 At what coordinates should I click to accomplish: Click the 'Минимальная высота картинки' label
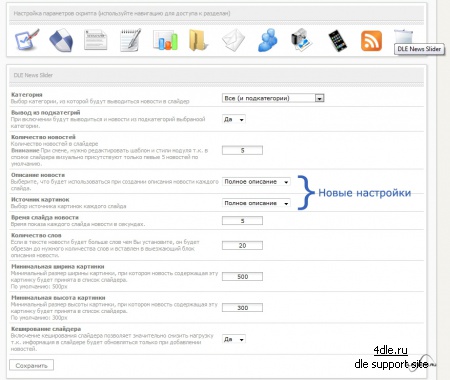click(x=58, y=298)
